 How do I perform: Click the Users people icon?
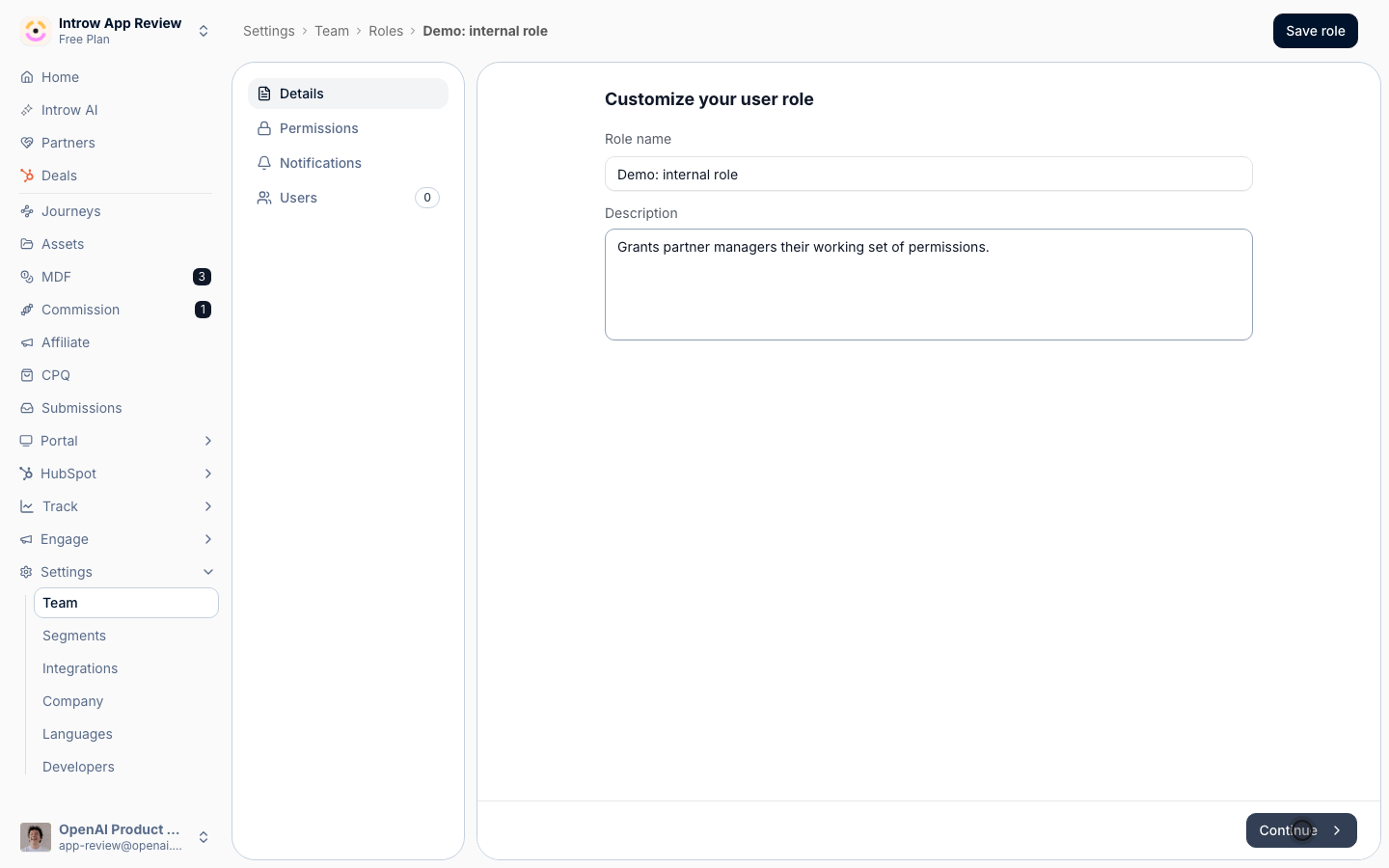pyautogui.click(x=264, y=198)
